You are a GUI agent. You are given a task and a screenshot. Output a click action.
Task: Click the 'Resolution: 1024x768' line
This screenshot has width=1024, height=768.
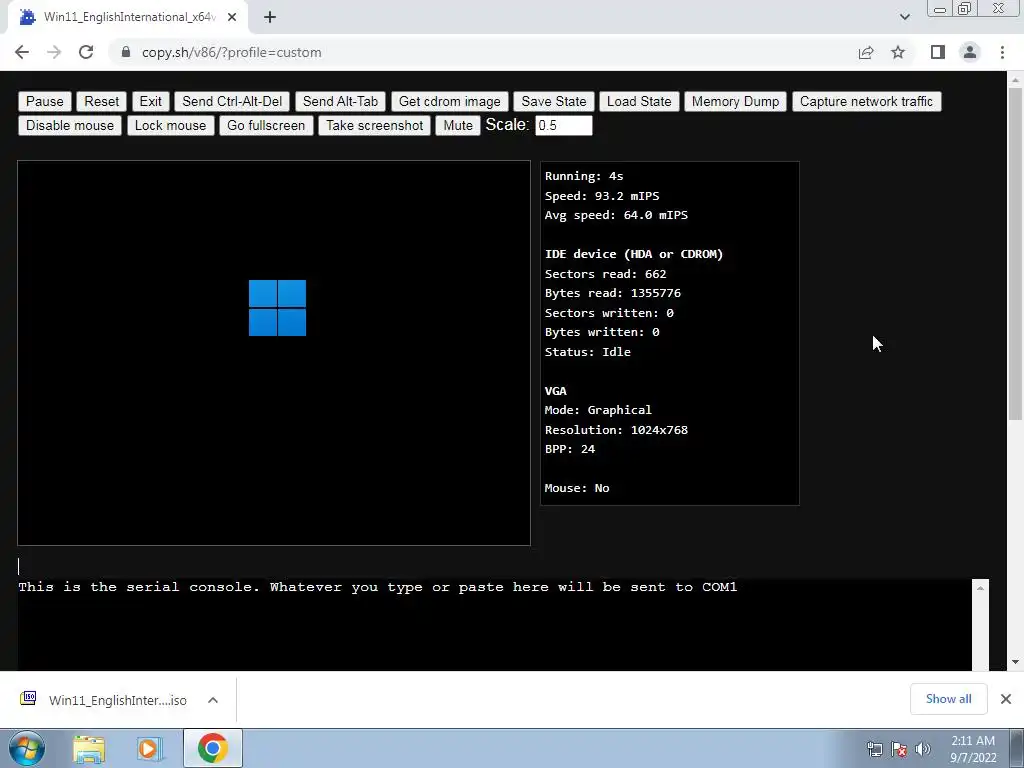point(616,430)
